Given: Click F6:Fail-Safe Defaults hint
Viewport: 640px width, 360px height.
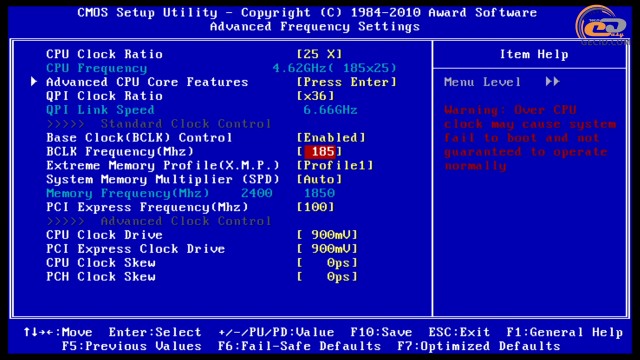Looking at the screenshot, I should pos(299,346).
